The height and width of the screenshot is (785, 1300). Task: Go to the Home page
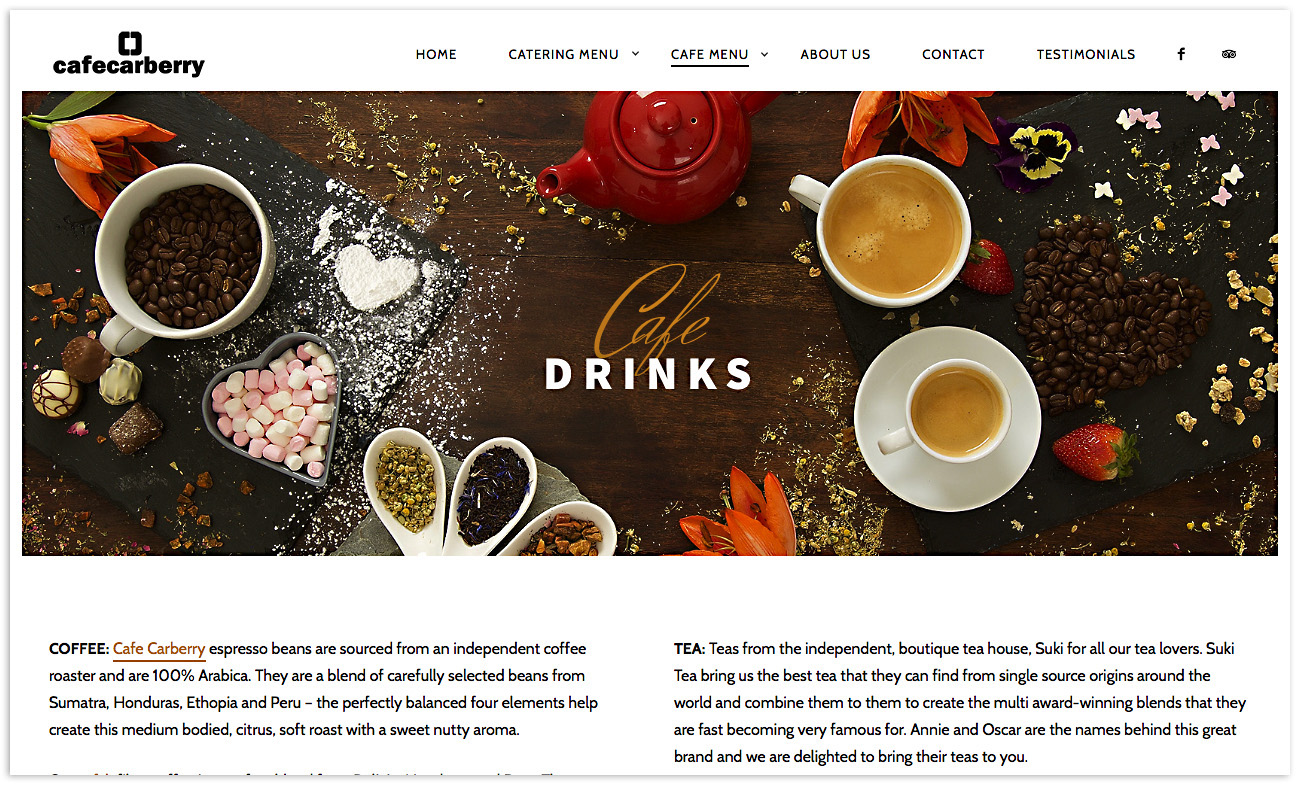[x=436, y=55]
